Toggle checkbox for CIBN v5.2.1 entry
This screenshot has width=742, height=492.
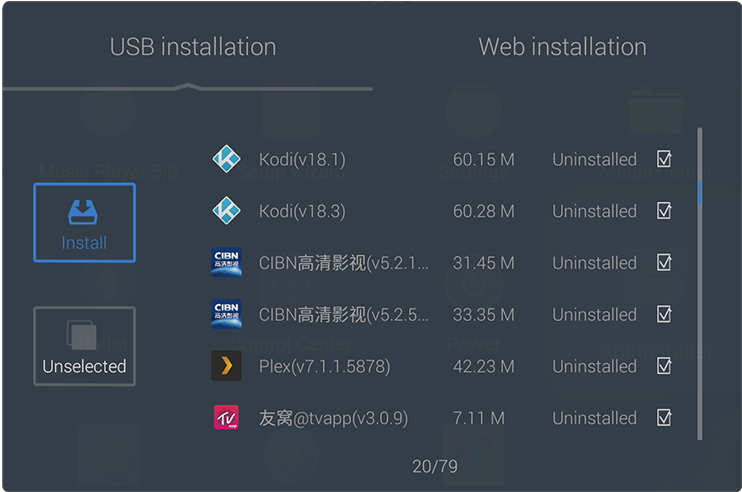click(x=664, y=262)
